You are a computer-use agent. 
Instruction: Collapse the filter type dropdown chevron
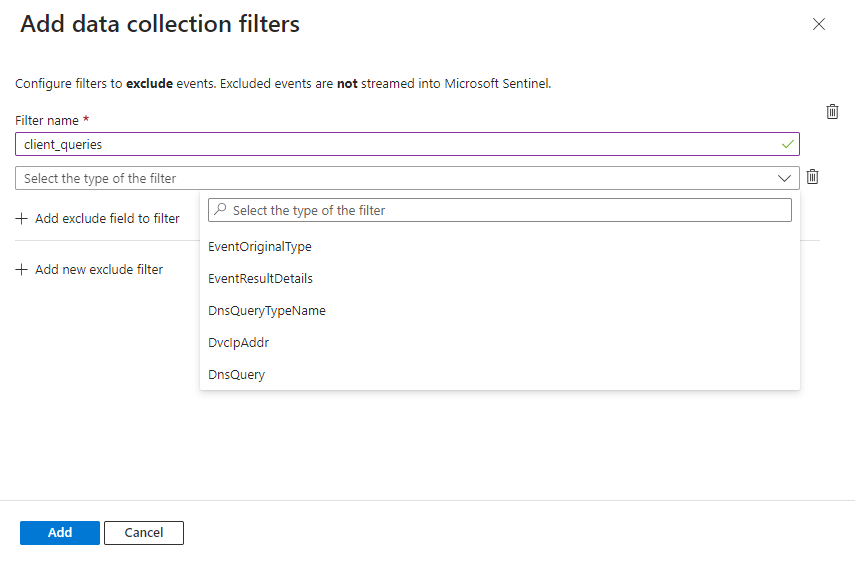[785, 178]
